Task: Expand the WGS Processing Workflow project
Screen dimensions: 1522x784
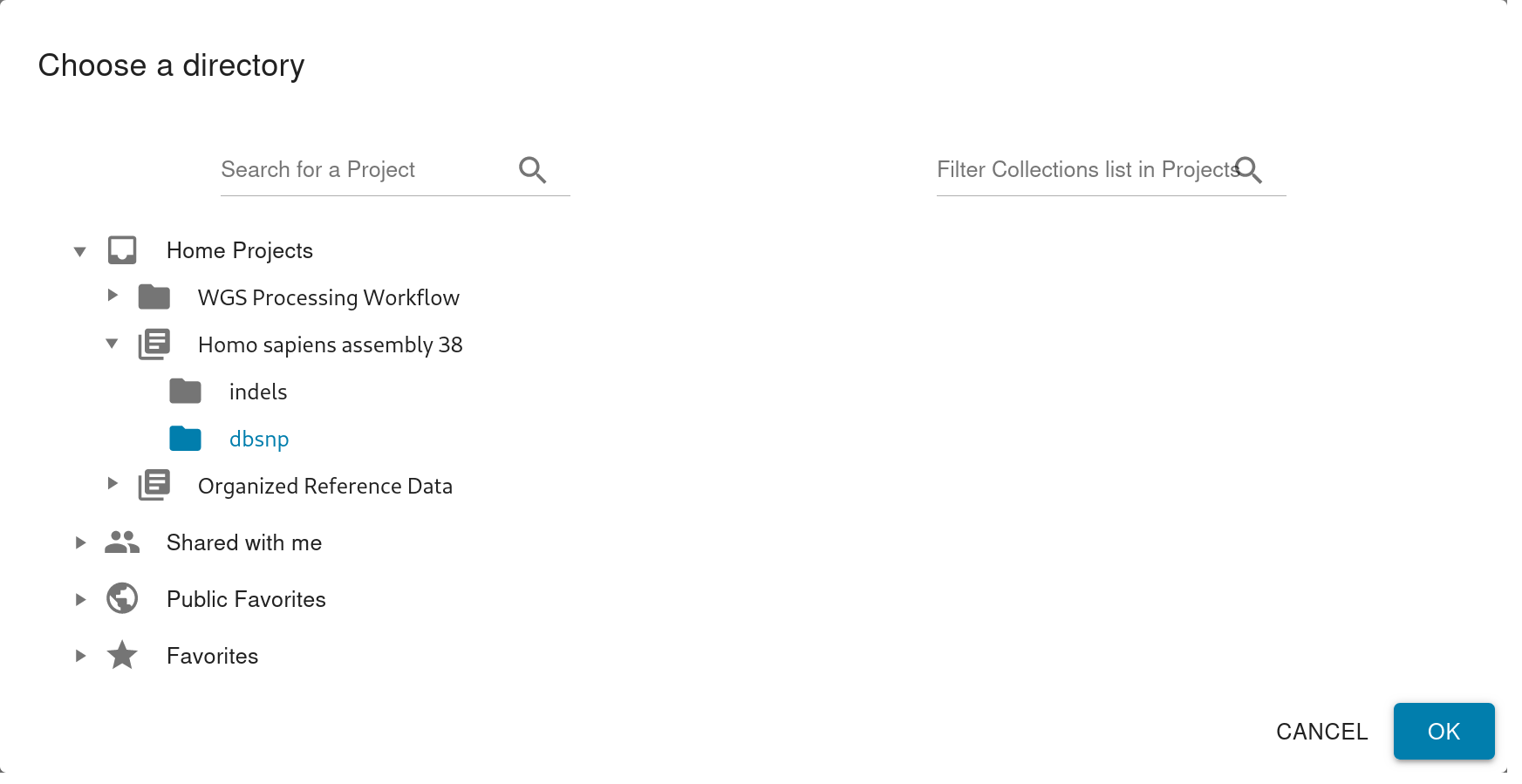Action: (x=113, y=296)
